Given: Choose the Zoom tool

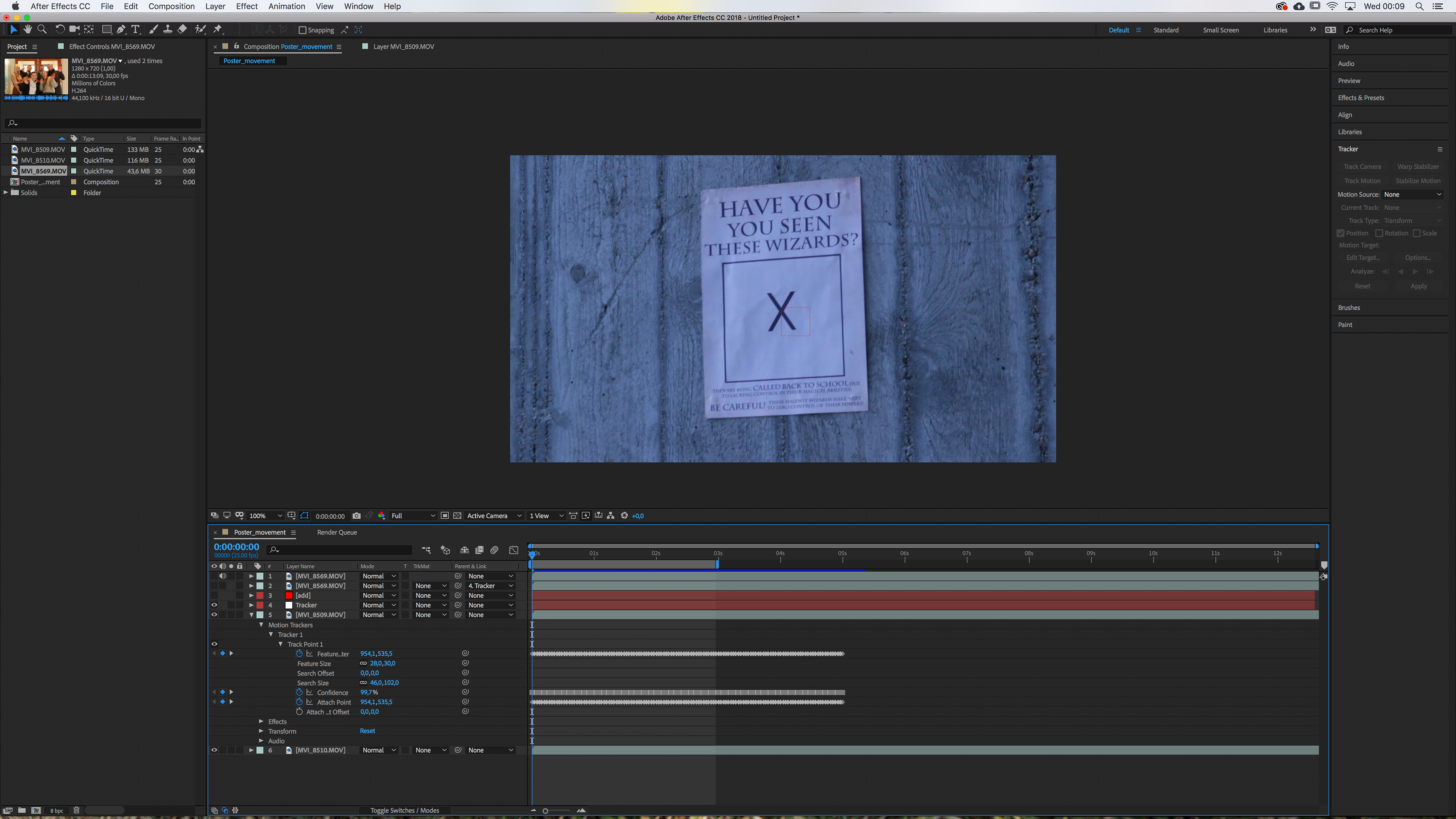Looking at the screenshot, I should pyautogui.click(x=42, y=30).
